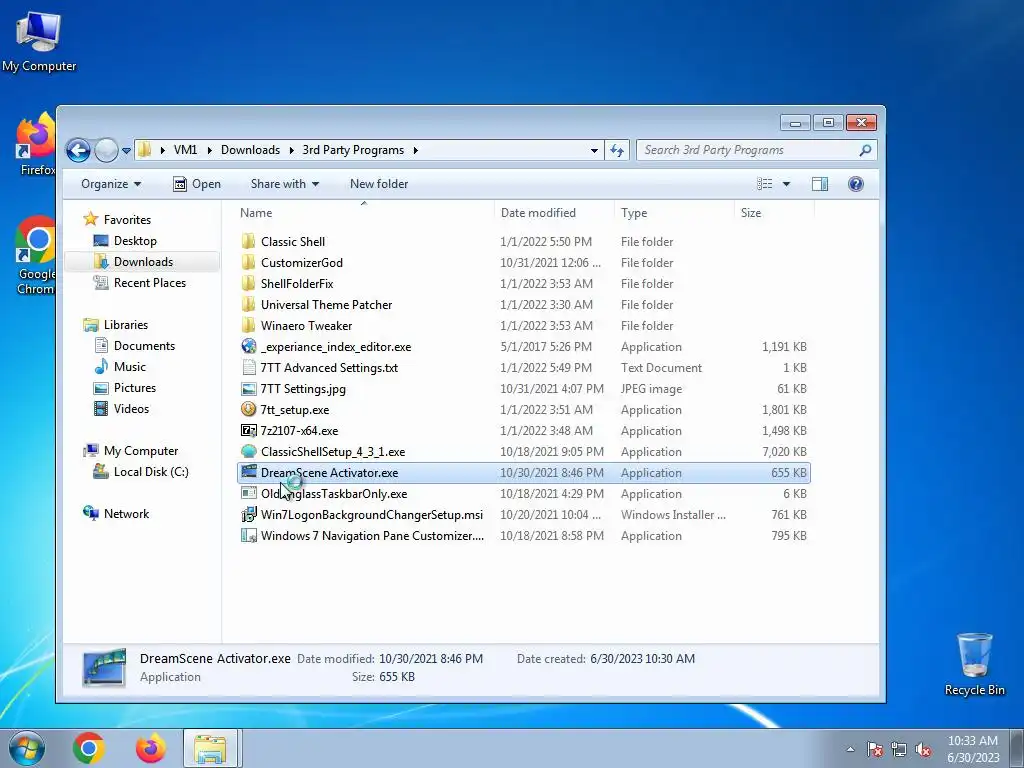Open Pictures library in navigation pane

[135, 387]
